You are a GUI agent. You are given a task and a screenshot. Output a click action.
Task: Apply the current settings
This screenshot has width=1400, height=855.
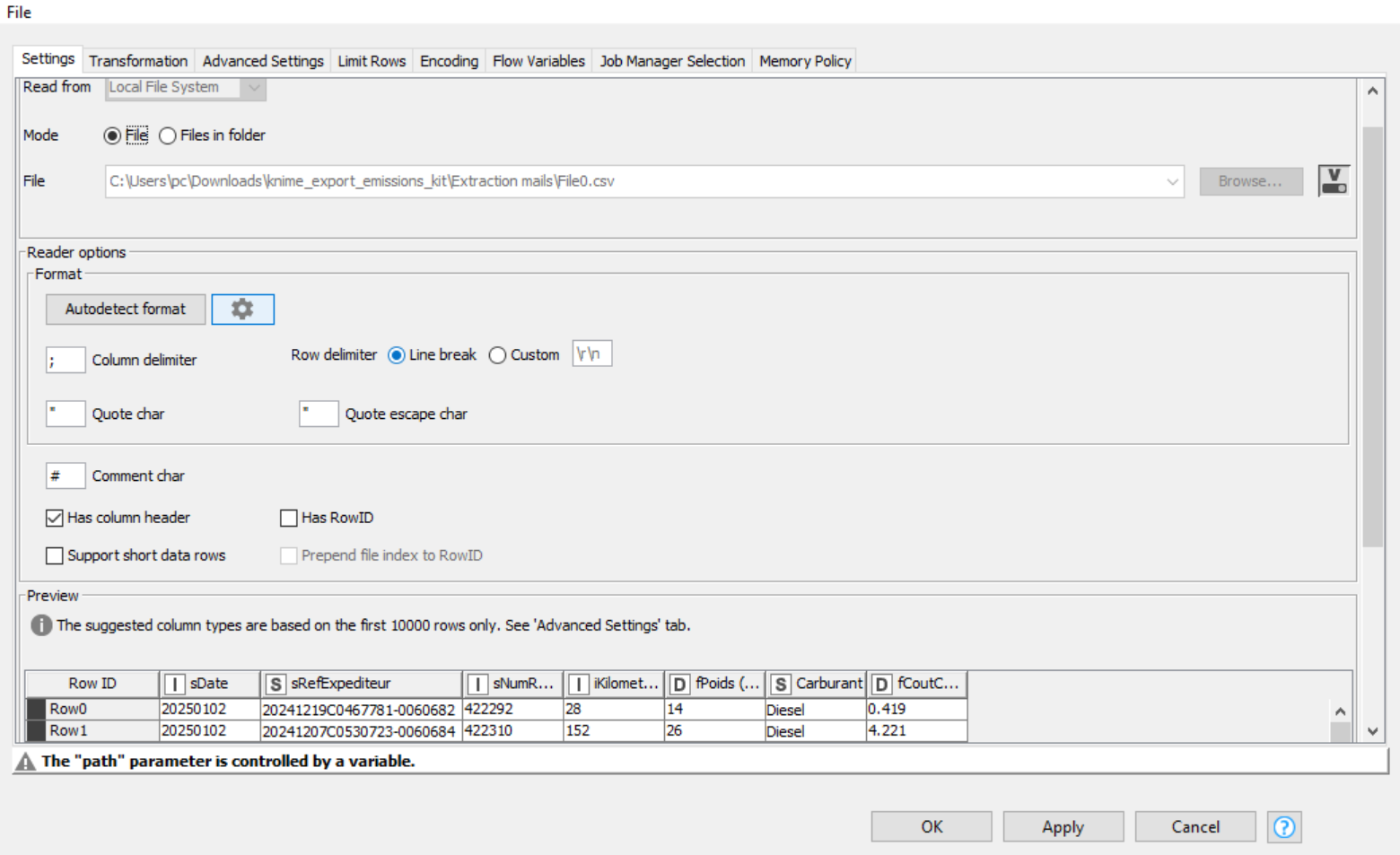click(x=1063, y=826)
